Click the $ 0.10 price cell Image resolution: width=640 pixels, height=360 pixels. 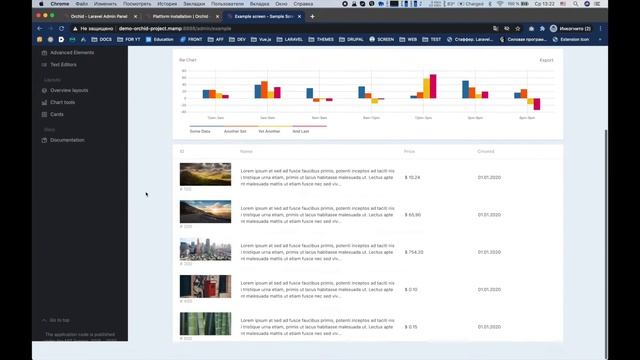[x=411, y=290]
